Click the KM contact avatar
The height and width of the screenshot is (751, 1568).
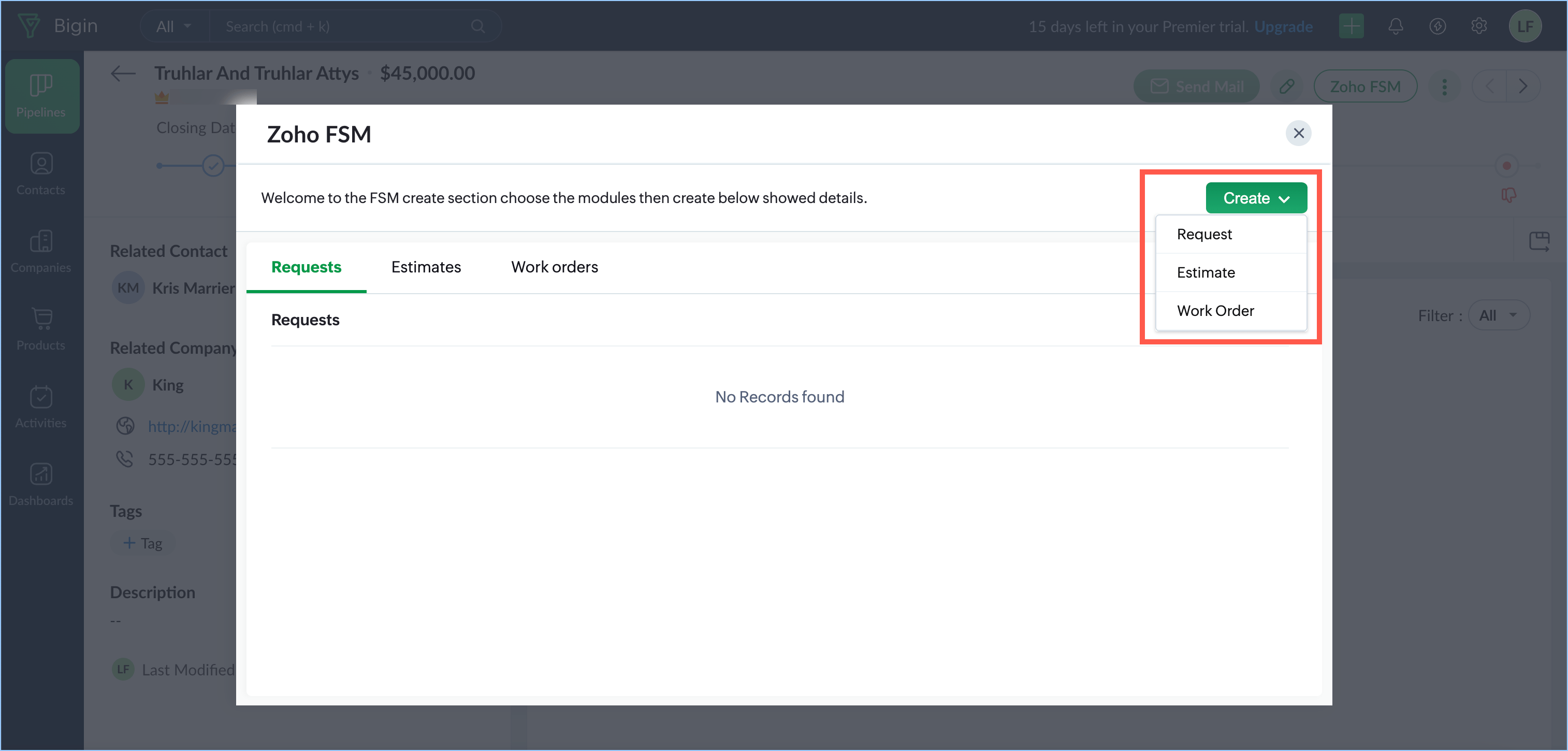coord(128,288)
